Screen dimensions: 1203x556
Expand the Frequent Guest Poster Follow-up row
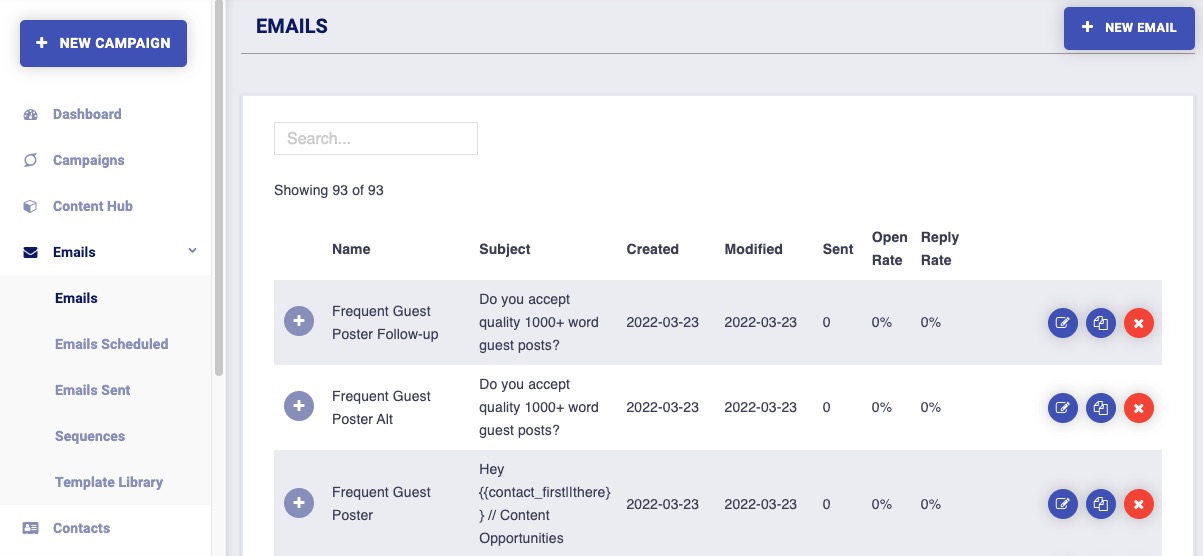(x=299, y=322)
